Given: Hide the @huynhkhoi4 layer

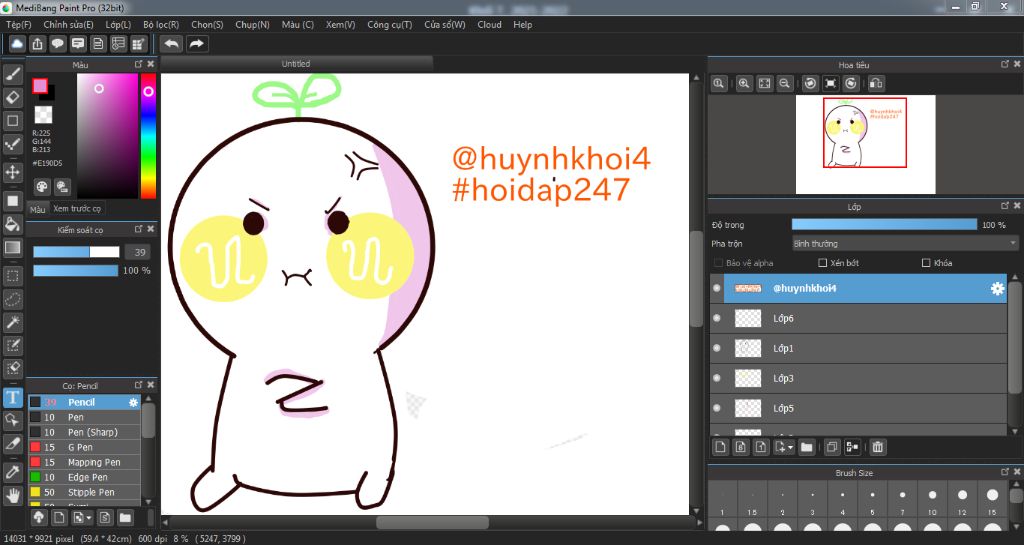Looking at the screenshot, I should pyautogui.click(x=717, y=288).
